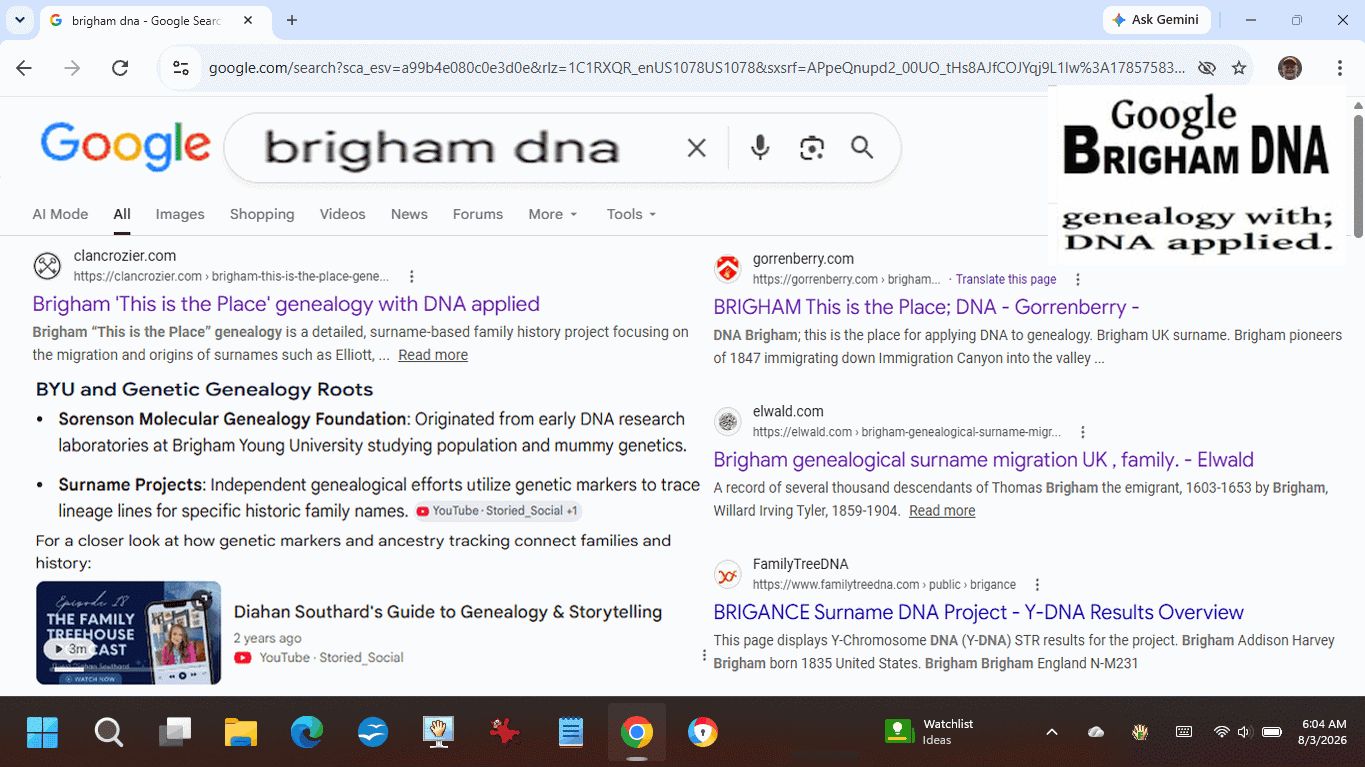1365x767 pixels.
Task: Start a voice search with the microphone
Action: click(x=760, y=148)
